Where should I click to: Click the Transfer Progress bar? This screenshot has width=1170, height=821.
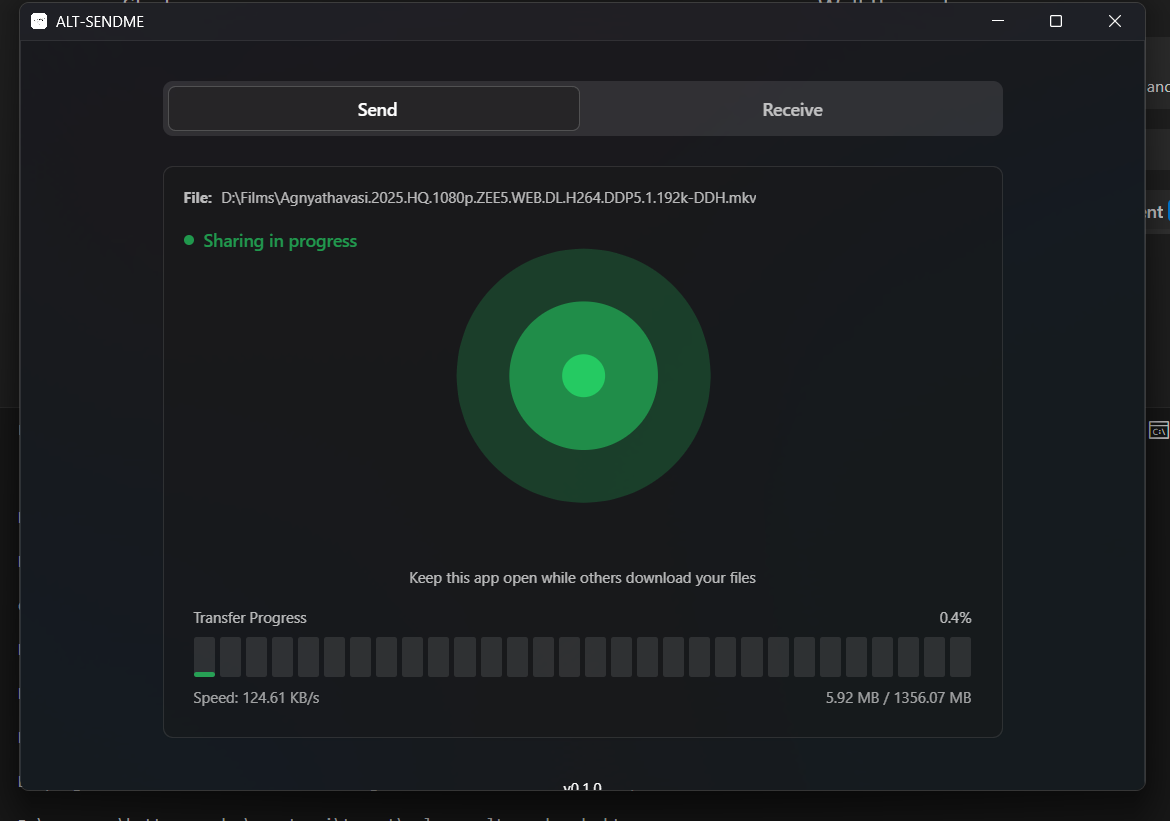(x=583, y=655)
